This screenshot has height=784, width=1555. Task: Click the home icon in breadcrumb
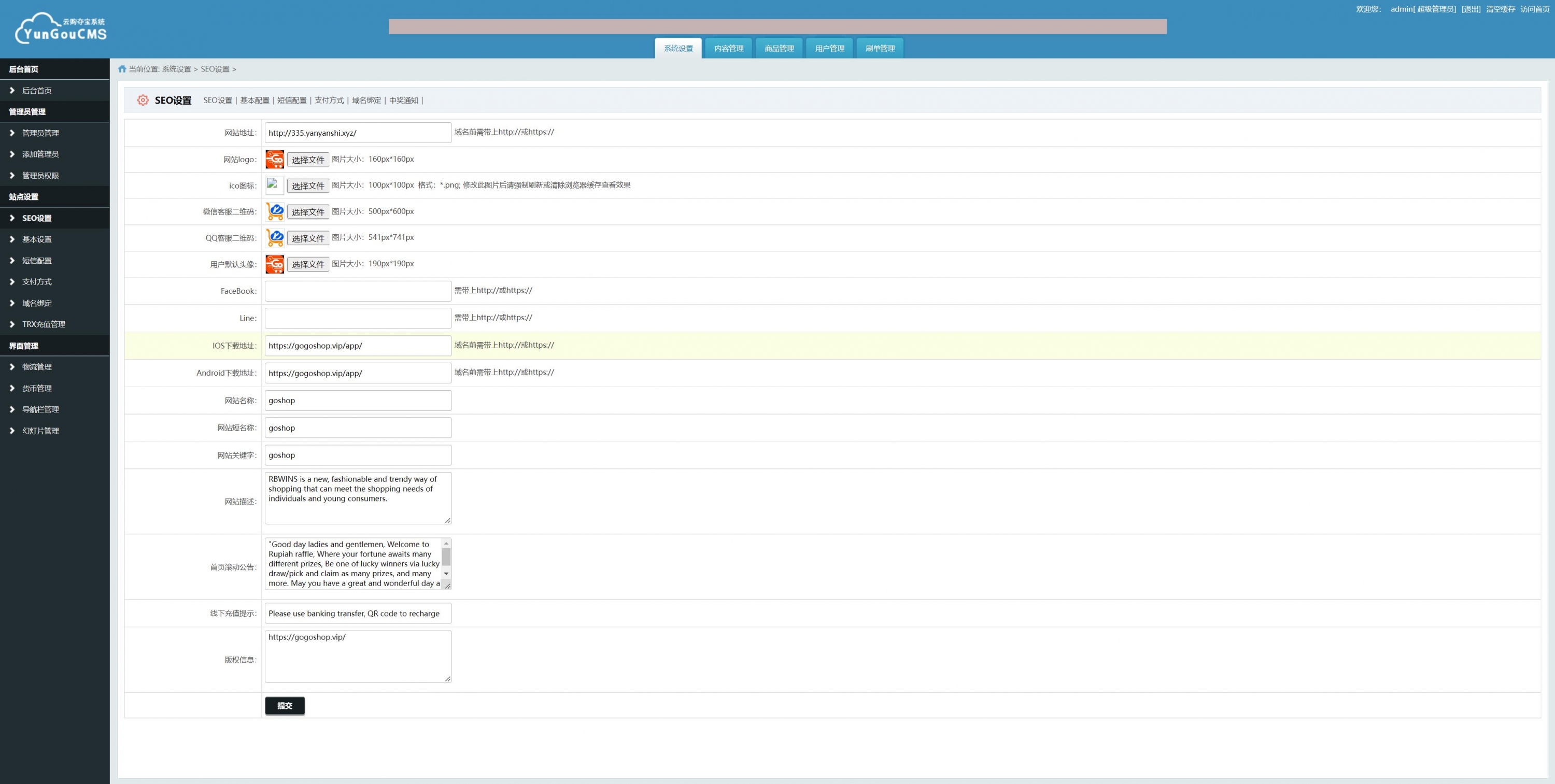click(122, 69)
